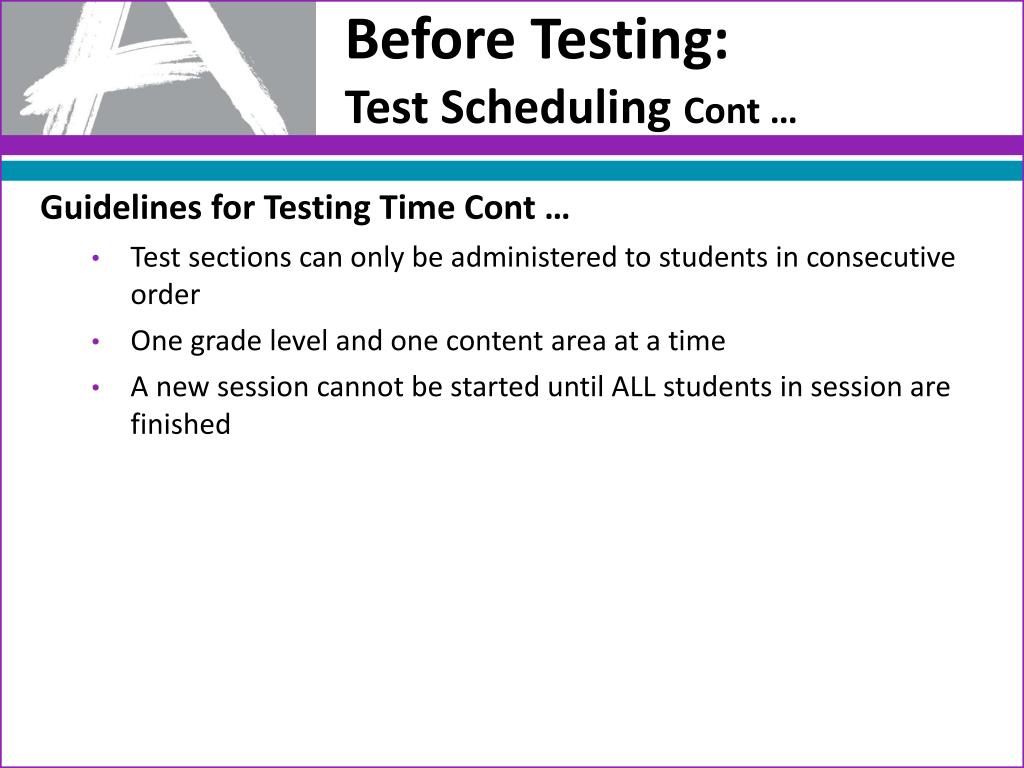Click the 'Cont …' text in subtitle
Image resolution: width=1024 pixels, height=768 pixels.
739,111
